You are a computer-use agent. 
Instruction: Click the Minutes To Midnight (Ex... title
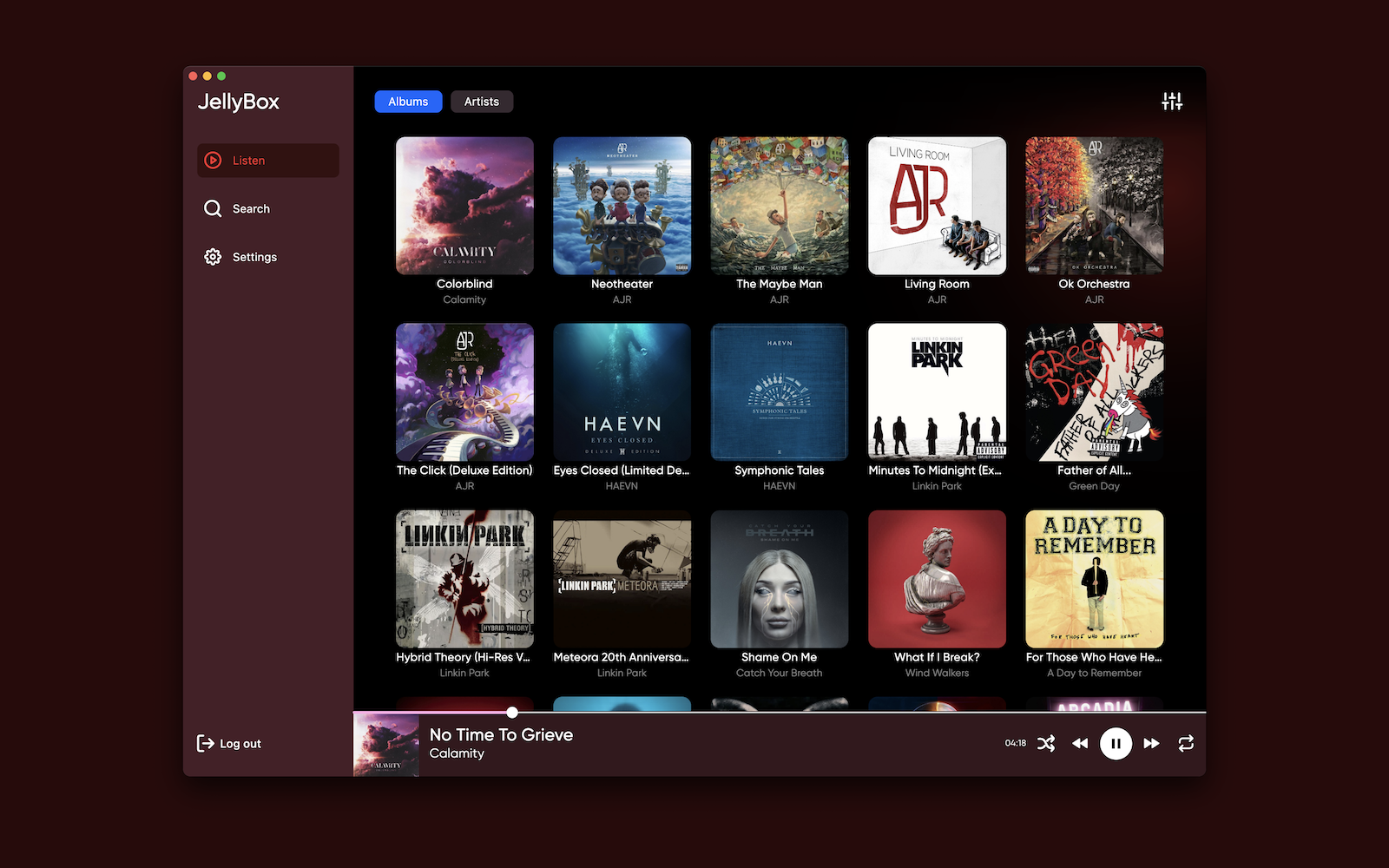click(935, 470)
